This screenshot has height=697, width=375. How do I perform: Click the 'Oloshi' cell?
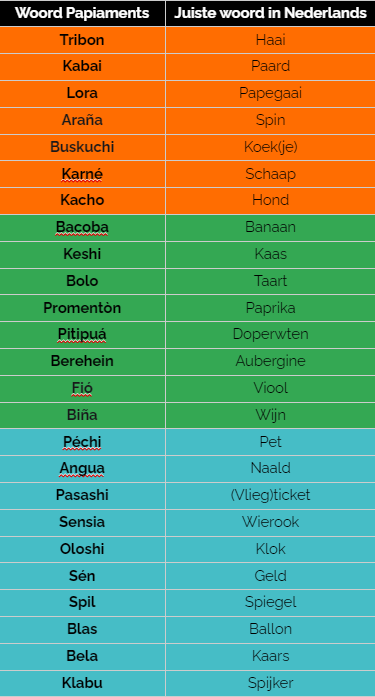click(x=82, y=549)
